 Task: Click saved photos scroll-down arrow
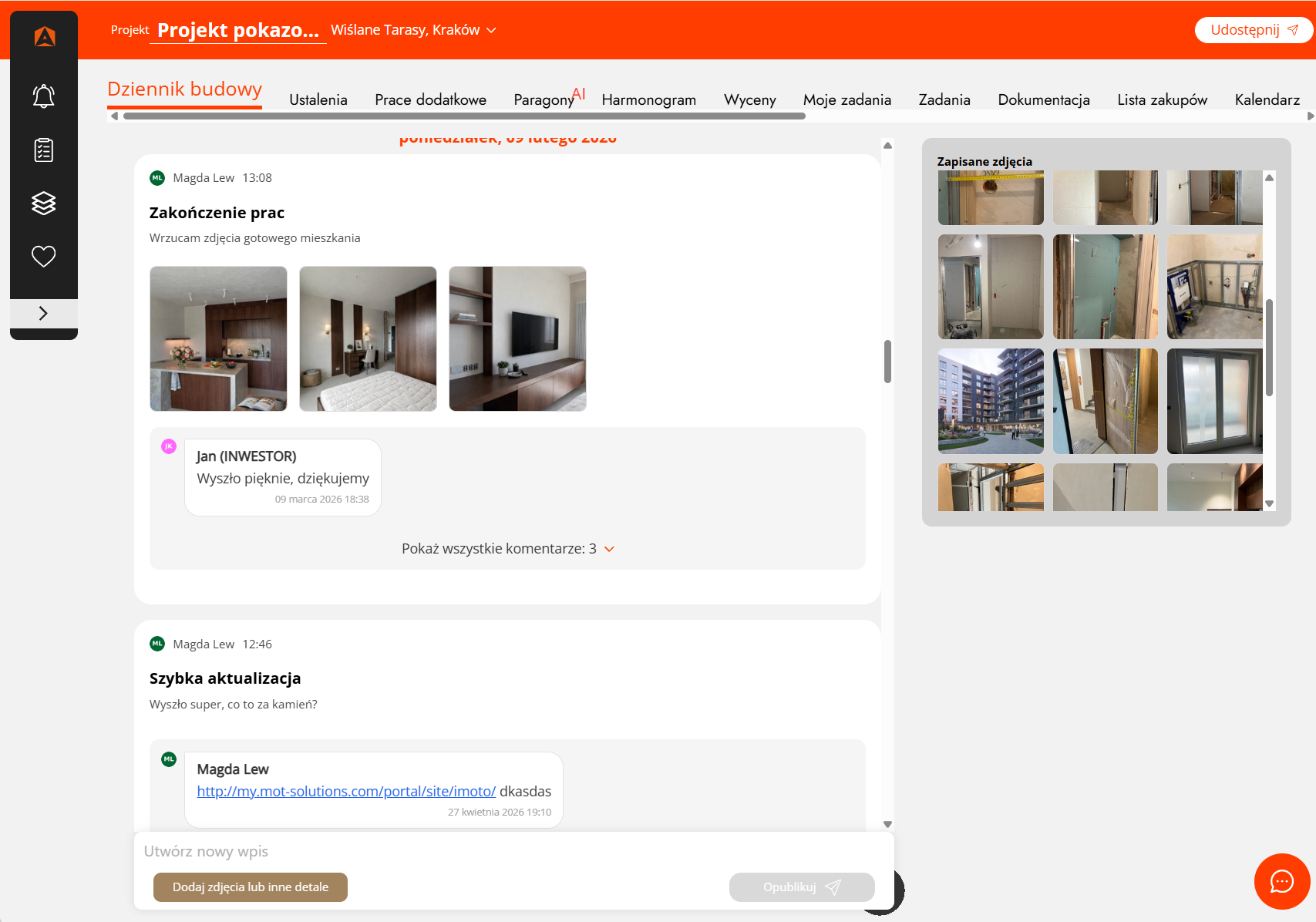pos(1269,504)
